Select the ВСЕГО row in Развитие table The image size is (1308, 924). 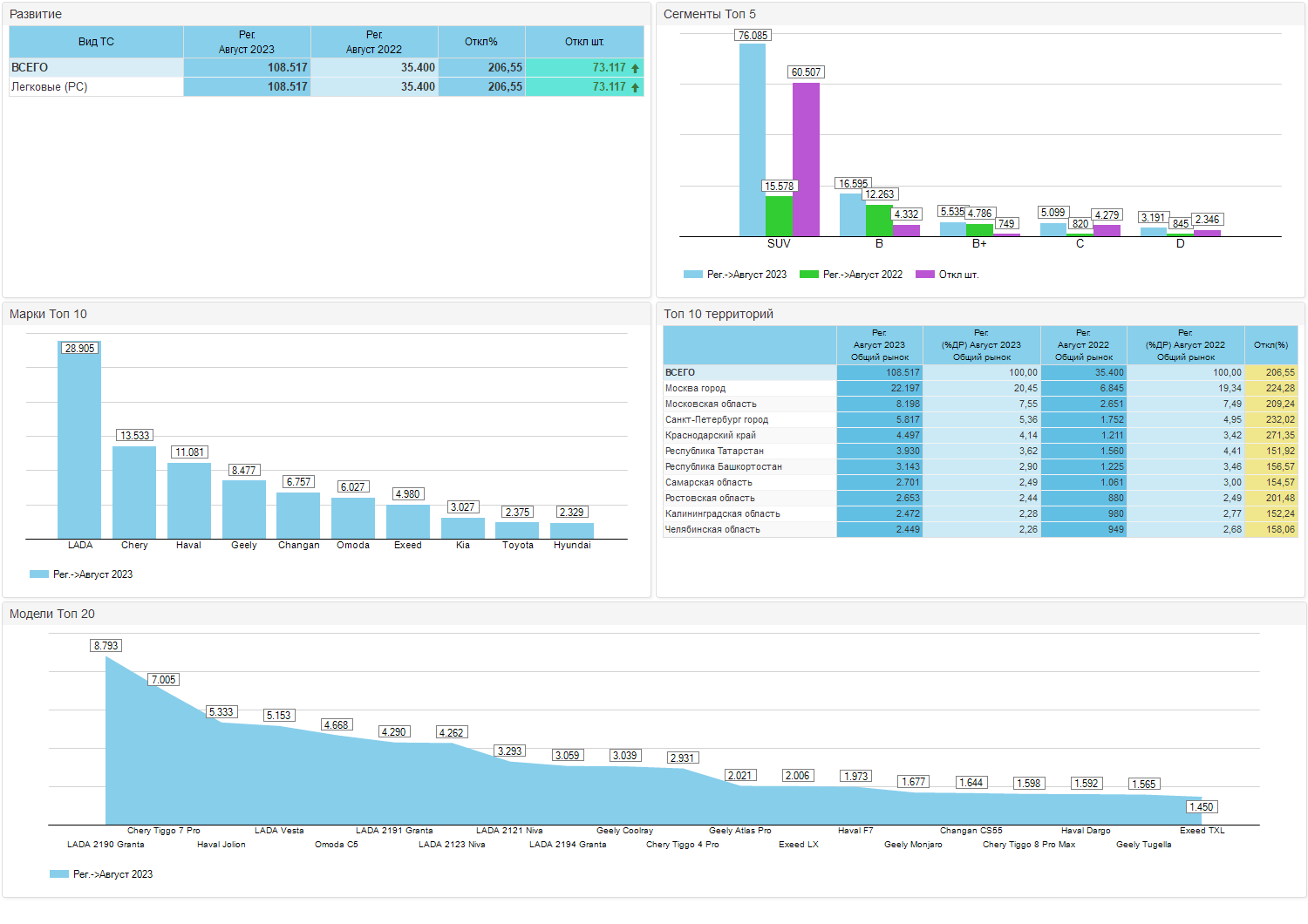click(326, 67)
